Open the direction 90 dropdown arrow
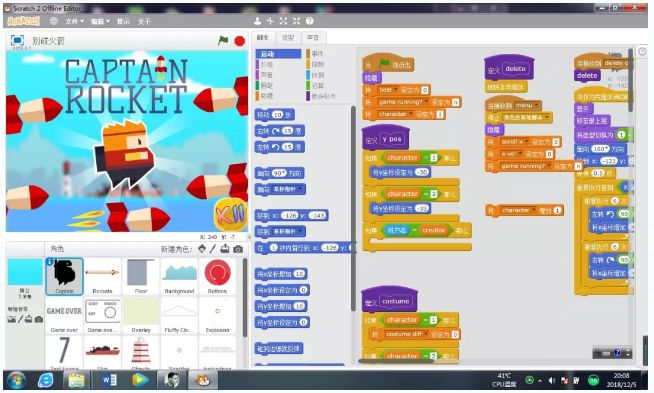 pyautogui.click(x=284, y=173)
